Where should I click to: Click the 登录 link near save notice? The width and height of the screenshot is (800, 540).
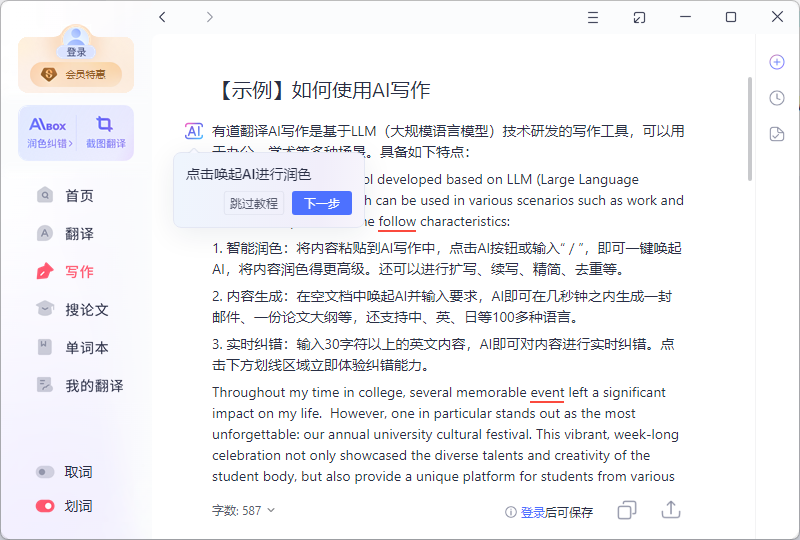(x=532, y=512)
